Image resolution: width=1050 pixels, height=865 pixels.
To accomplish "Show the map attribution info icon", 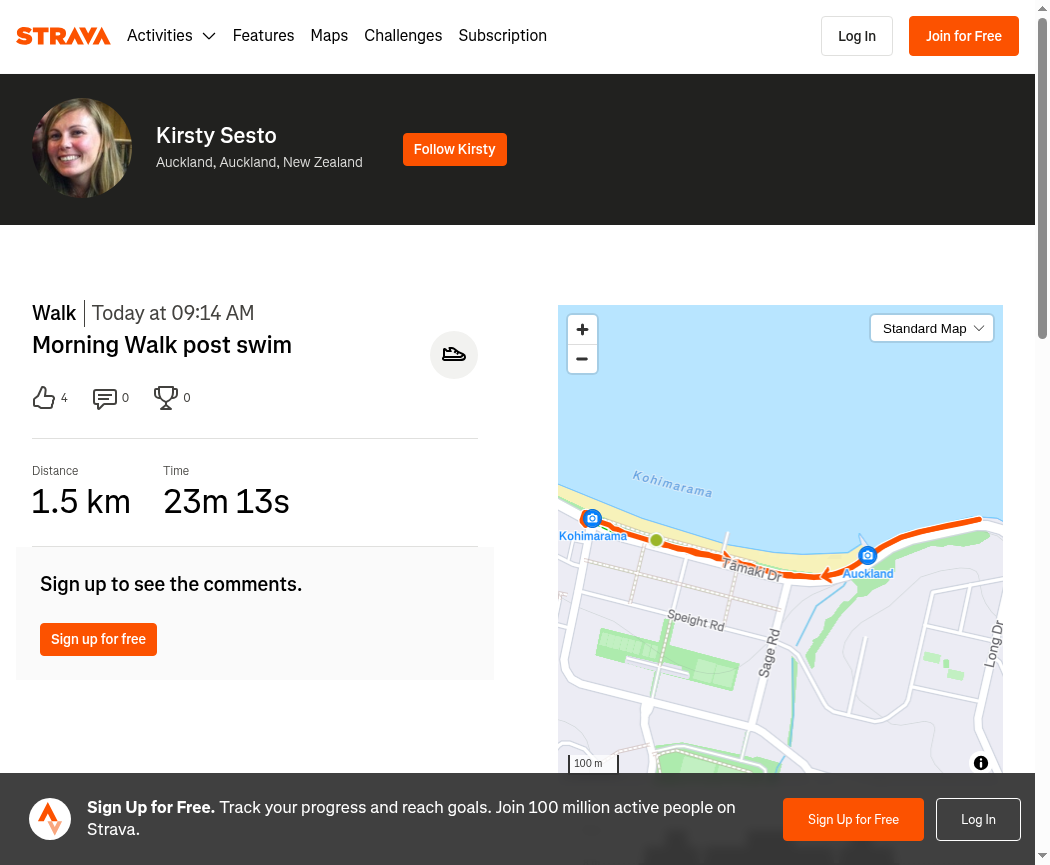I will pyautogui.click(x=980, y=763).
